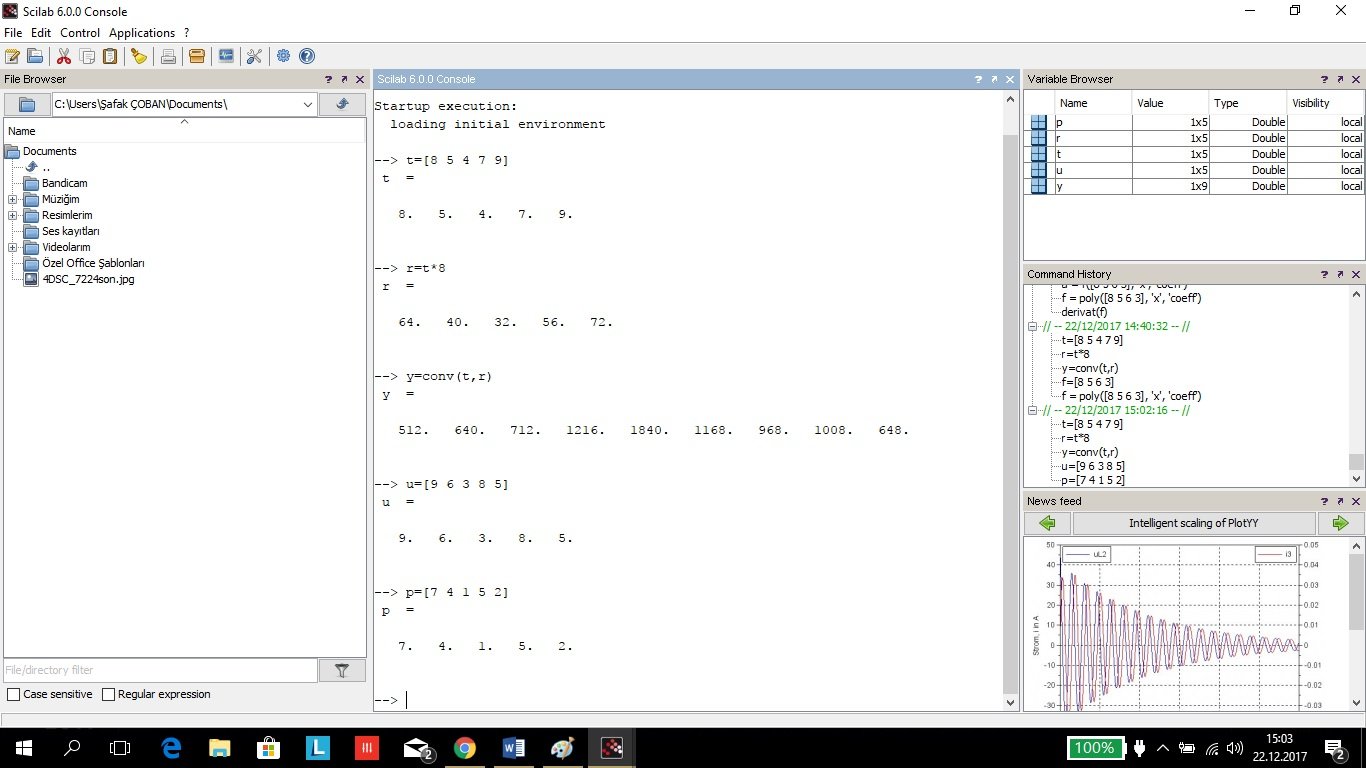Open help for Variable Browser panel
Screen dimensions: 1366x768
(x=1323, y=79)
